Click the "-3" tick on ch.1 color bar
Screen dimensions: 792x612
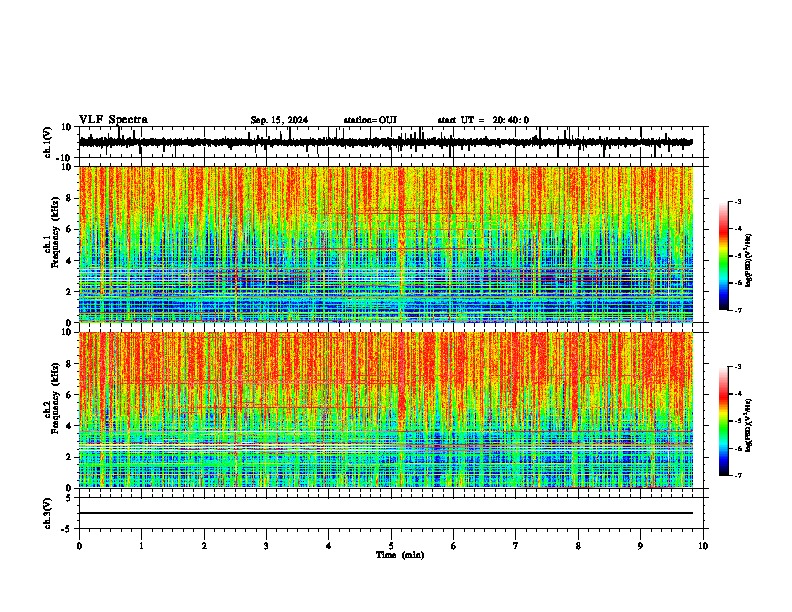(x=738, y=202)
